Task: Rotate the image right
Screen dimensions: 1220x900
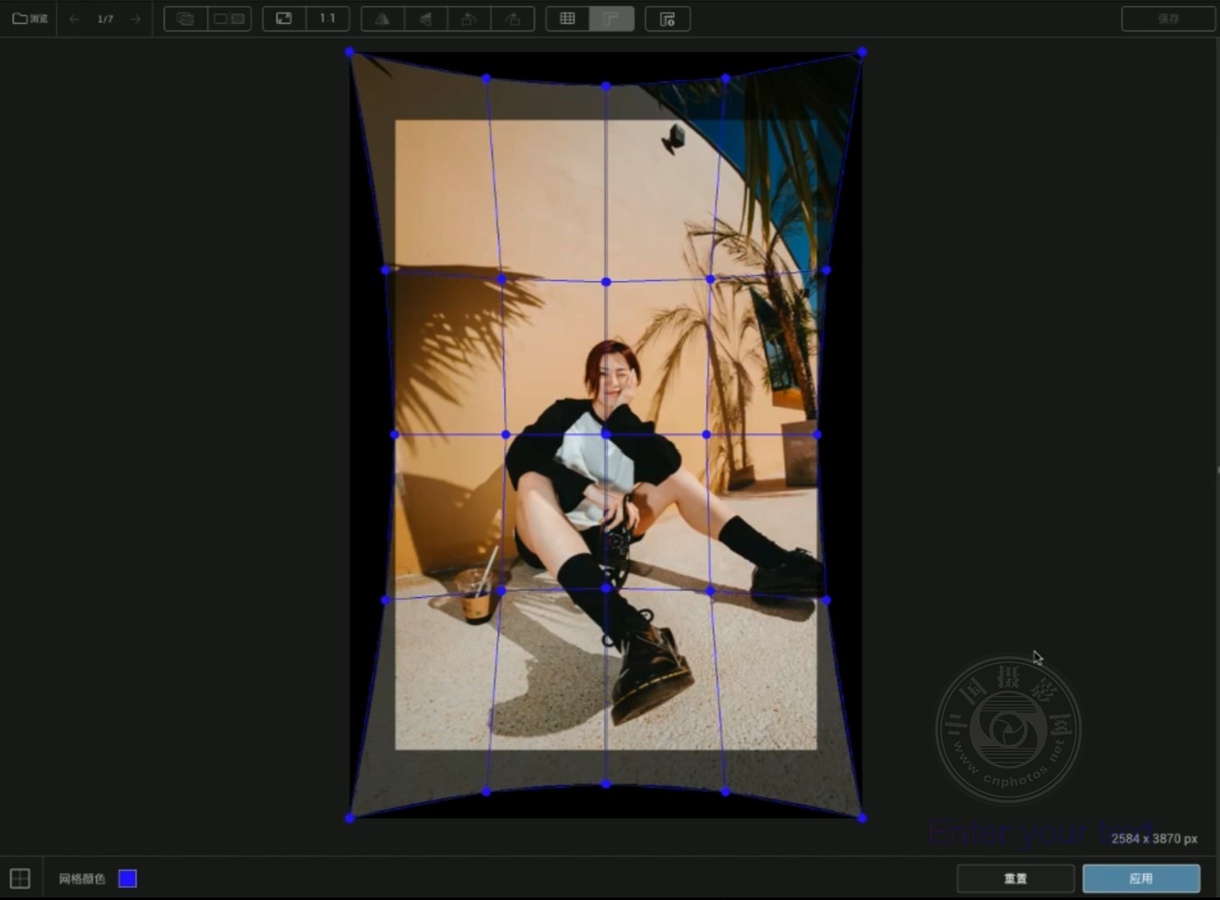Action: pyautogui.click(x=512, y=19)
